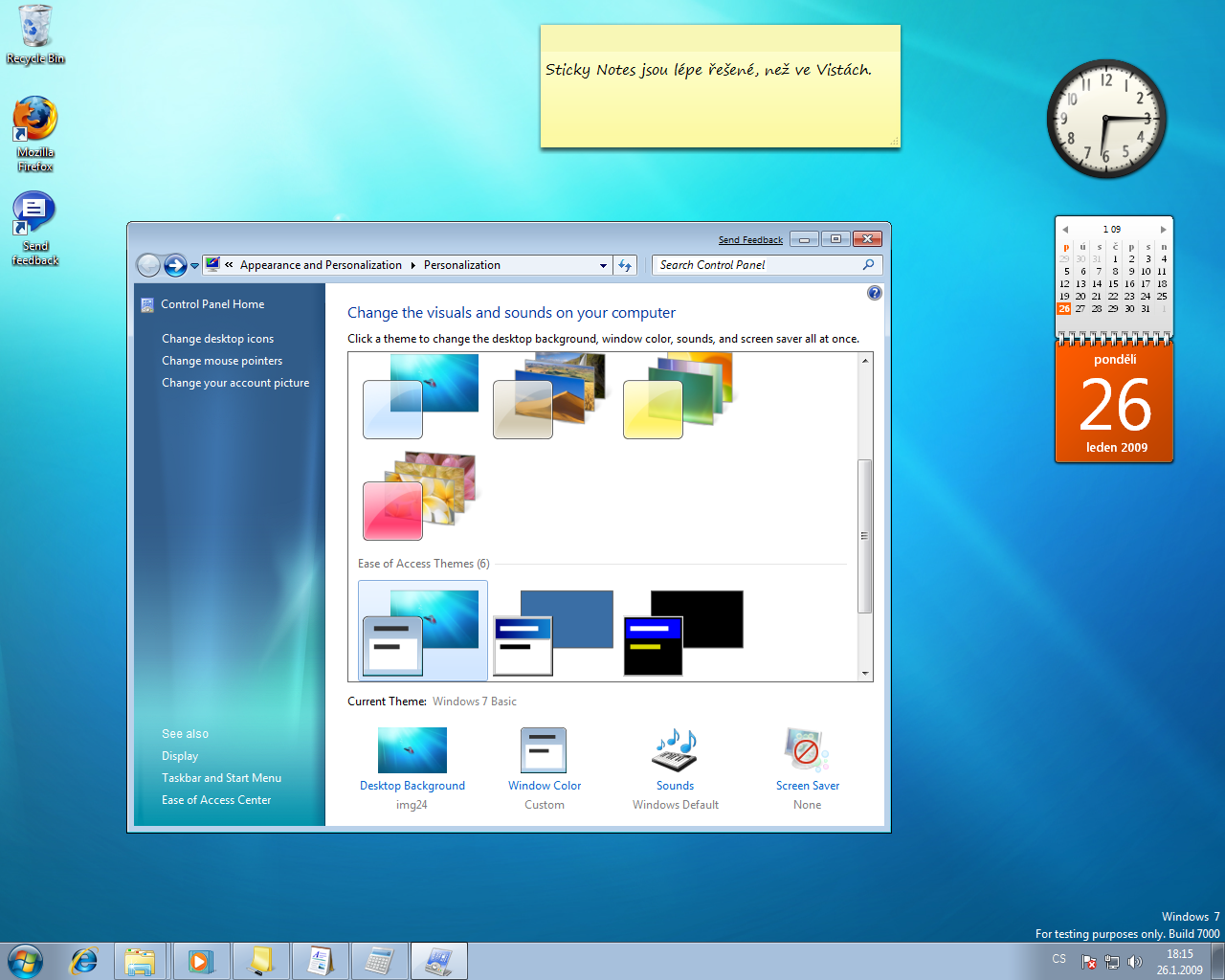Image resolution: width=1225 pixels, height=980 pixels.
Task: Click the orange 26 date display
Action: pyautogui.click(x=1115, y=404)
